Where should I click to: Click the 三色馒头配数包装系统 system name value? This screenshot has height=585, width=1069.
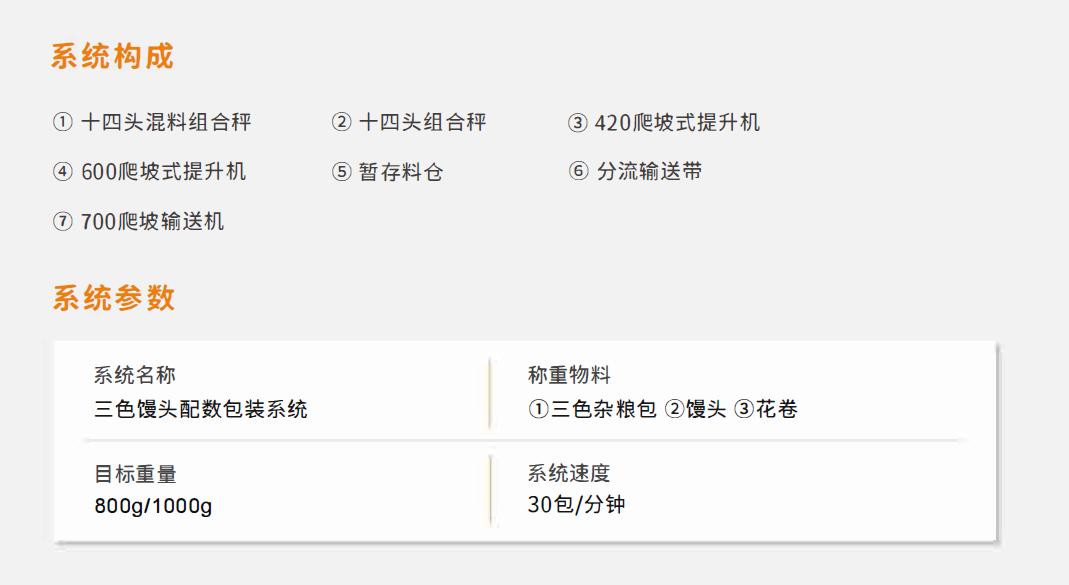[201, 409]
